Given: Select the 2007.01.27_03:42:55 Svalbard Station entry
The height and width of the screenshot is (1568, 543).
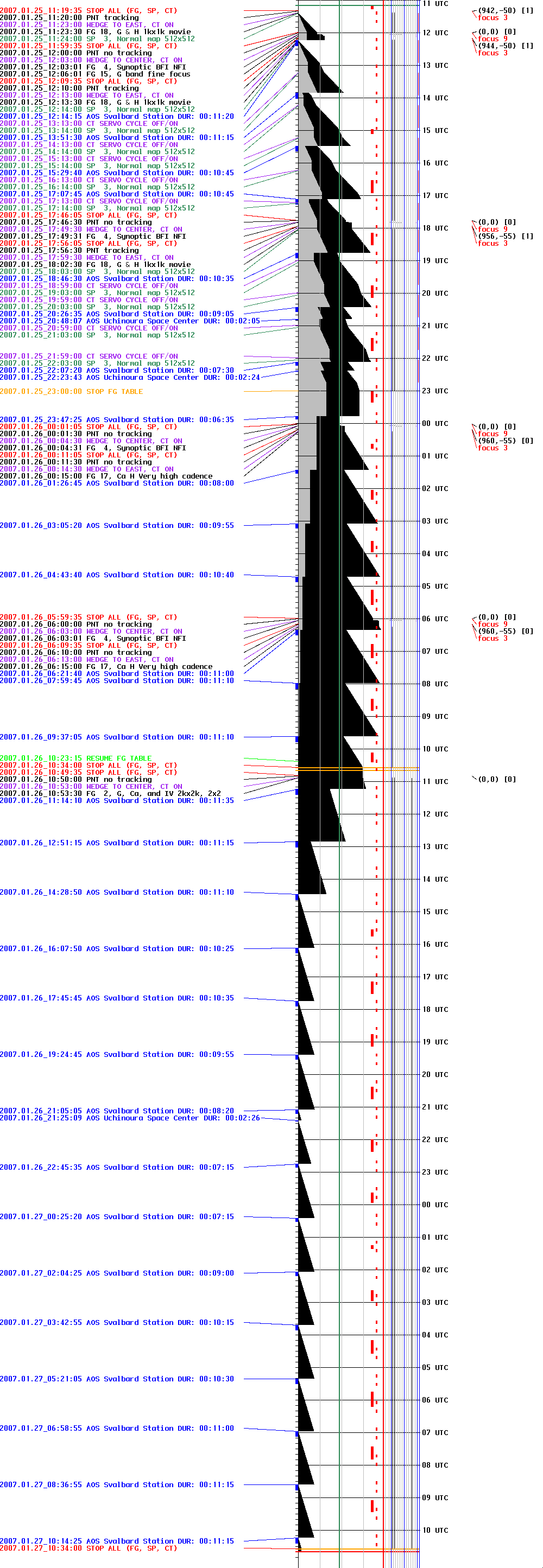Looking at the screenshot, I should tap(116, 1323).
